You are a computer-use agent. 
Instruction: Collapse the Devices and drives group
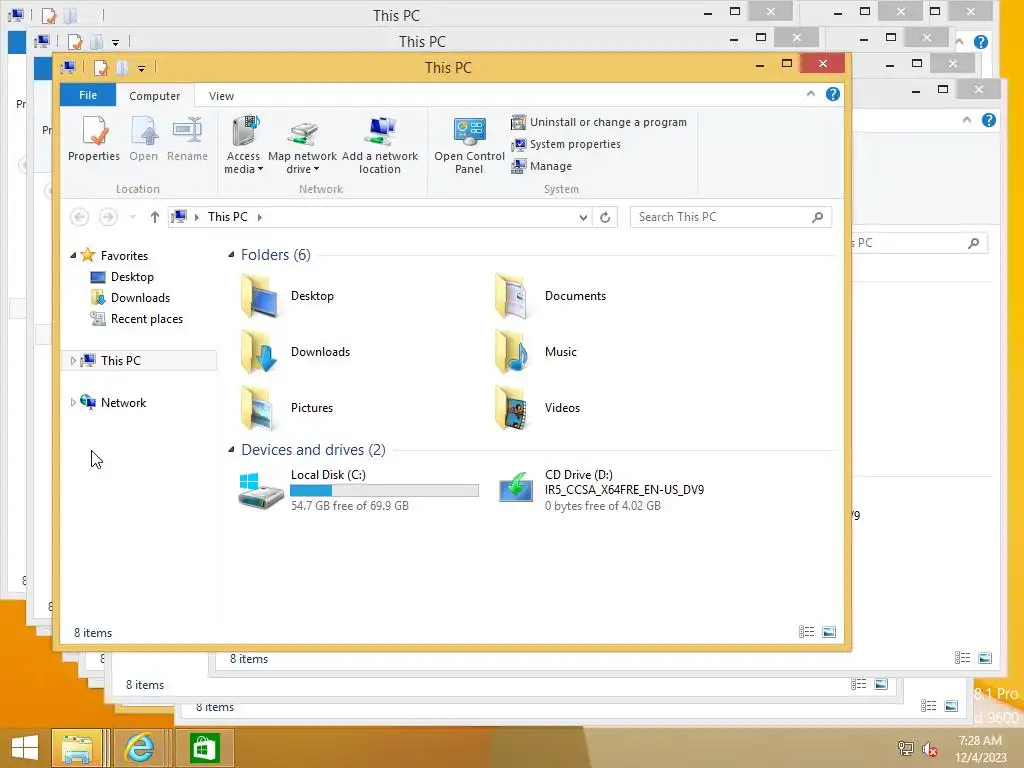pos(231,449)
